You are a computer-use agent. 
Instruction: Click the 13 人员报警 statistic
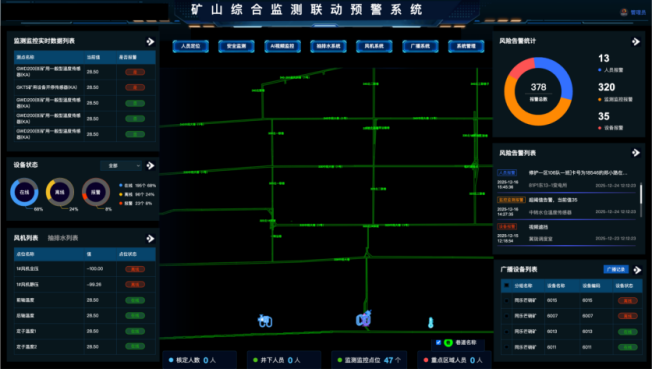point(610,64)
